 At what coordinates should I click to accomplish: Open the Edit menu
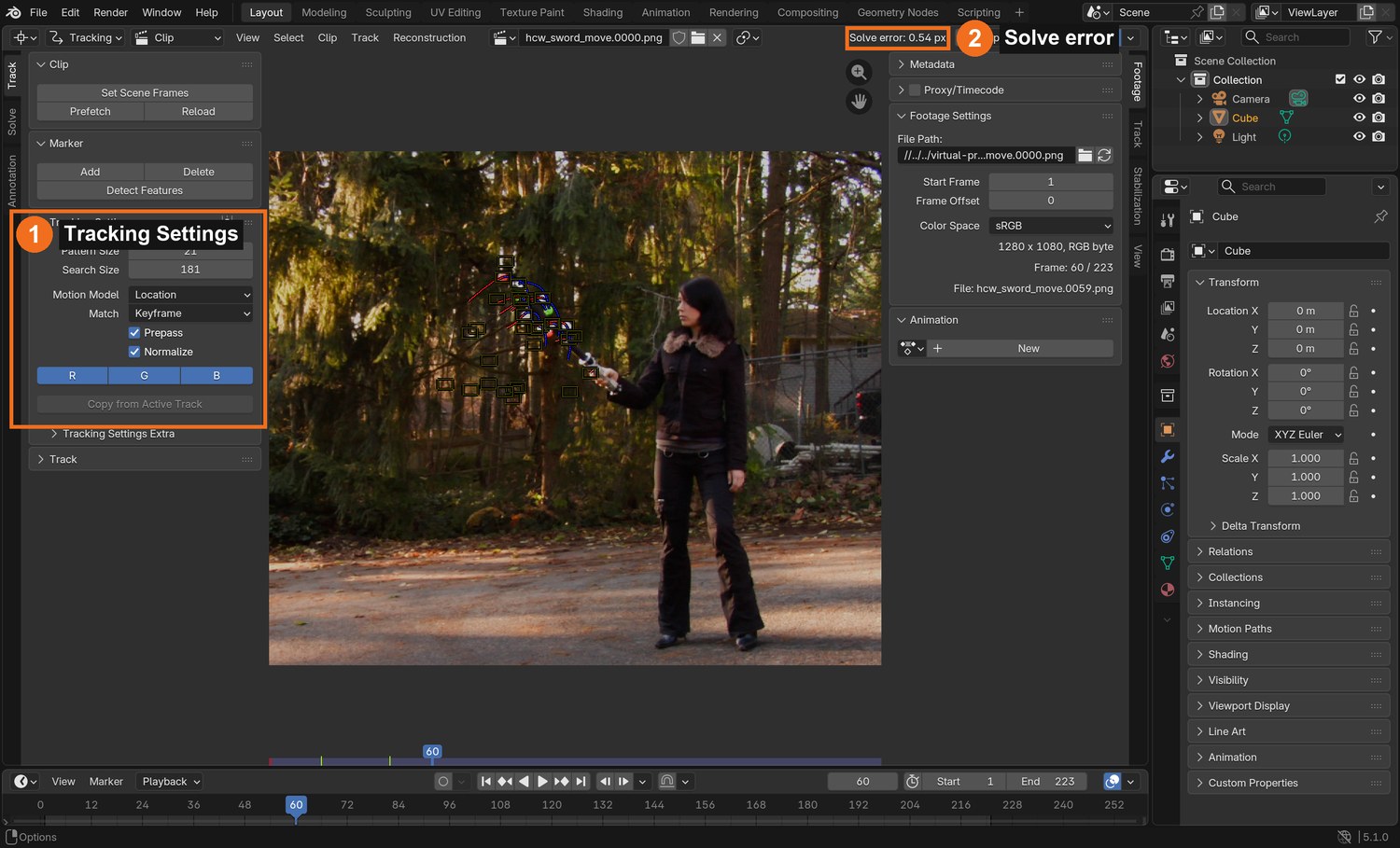tap(70, 12)
